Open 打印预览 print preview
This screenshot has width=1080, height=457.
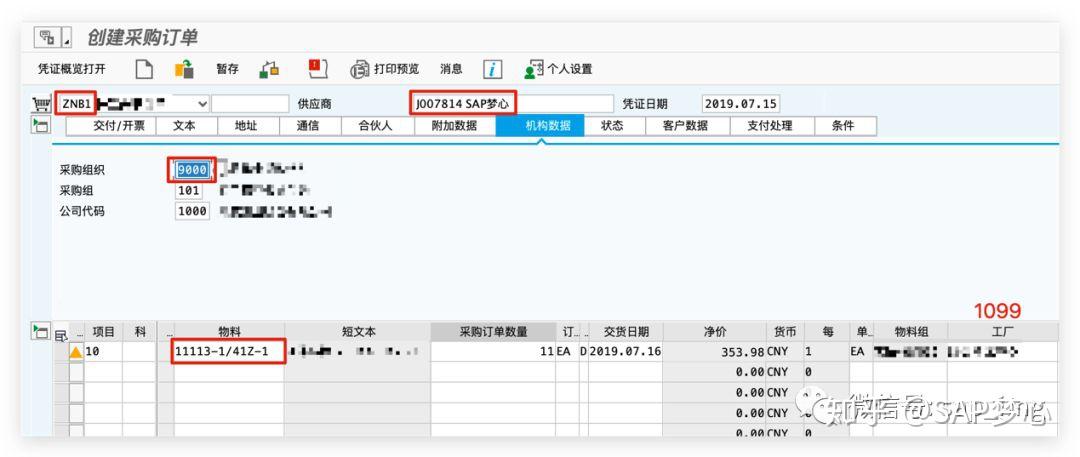click(x=384, y=69)
